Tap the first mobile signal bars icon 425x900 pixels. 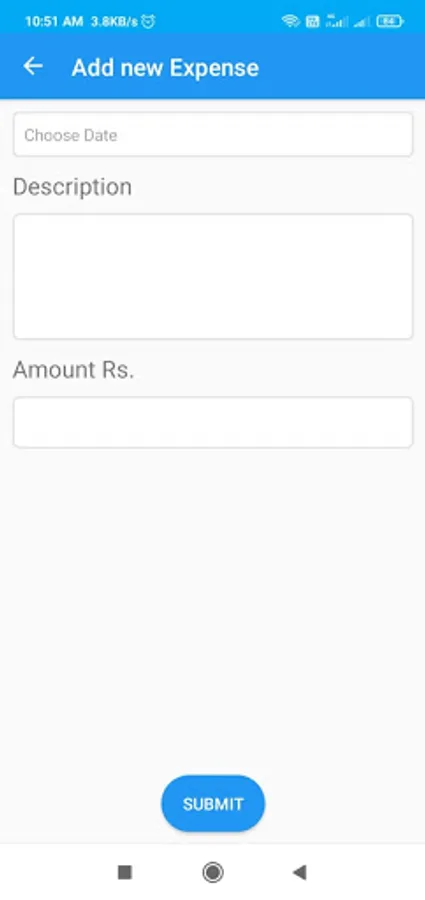pos(337,22)
